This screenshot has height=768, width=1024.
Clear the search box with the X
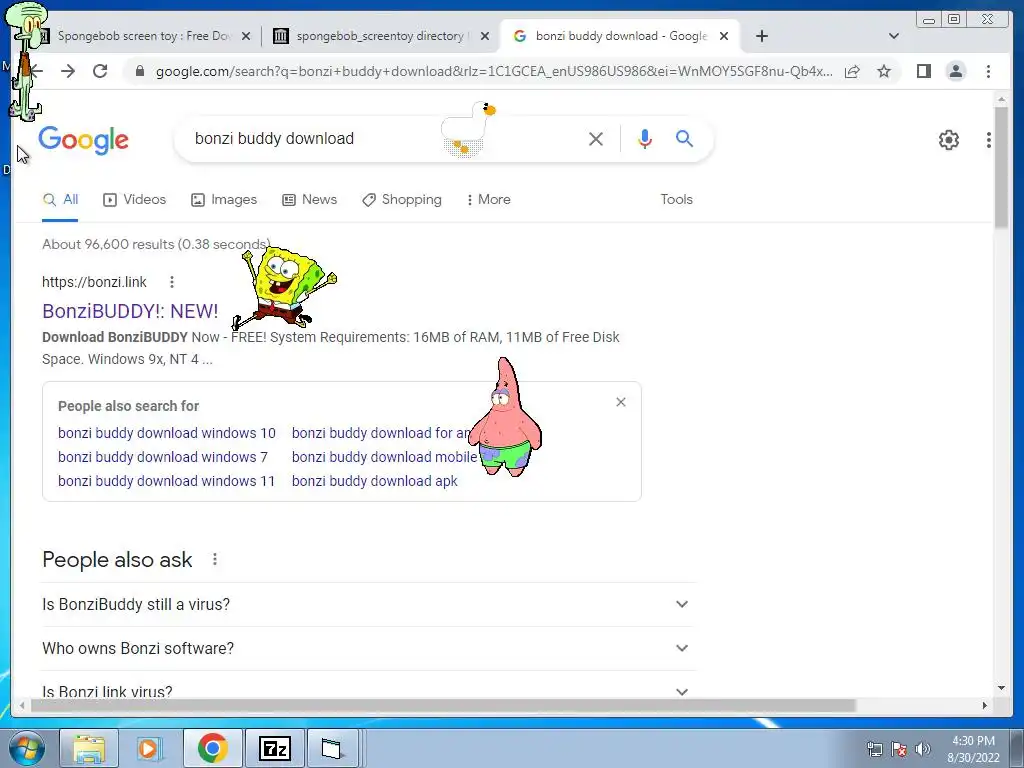[596, 138]
